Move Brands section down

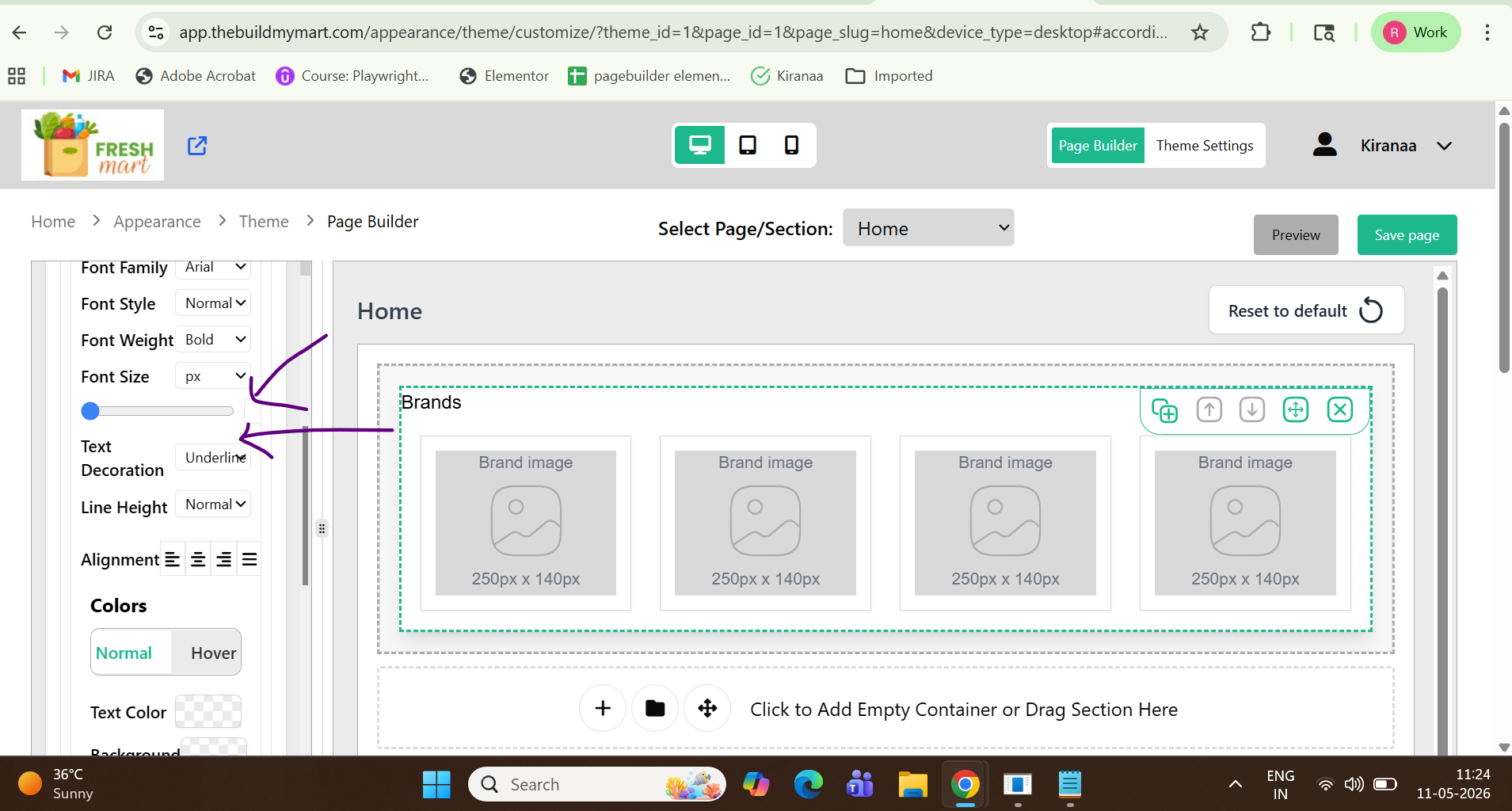tap(1252, 409)
